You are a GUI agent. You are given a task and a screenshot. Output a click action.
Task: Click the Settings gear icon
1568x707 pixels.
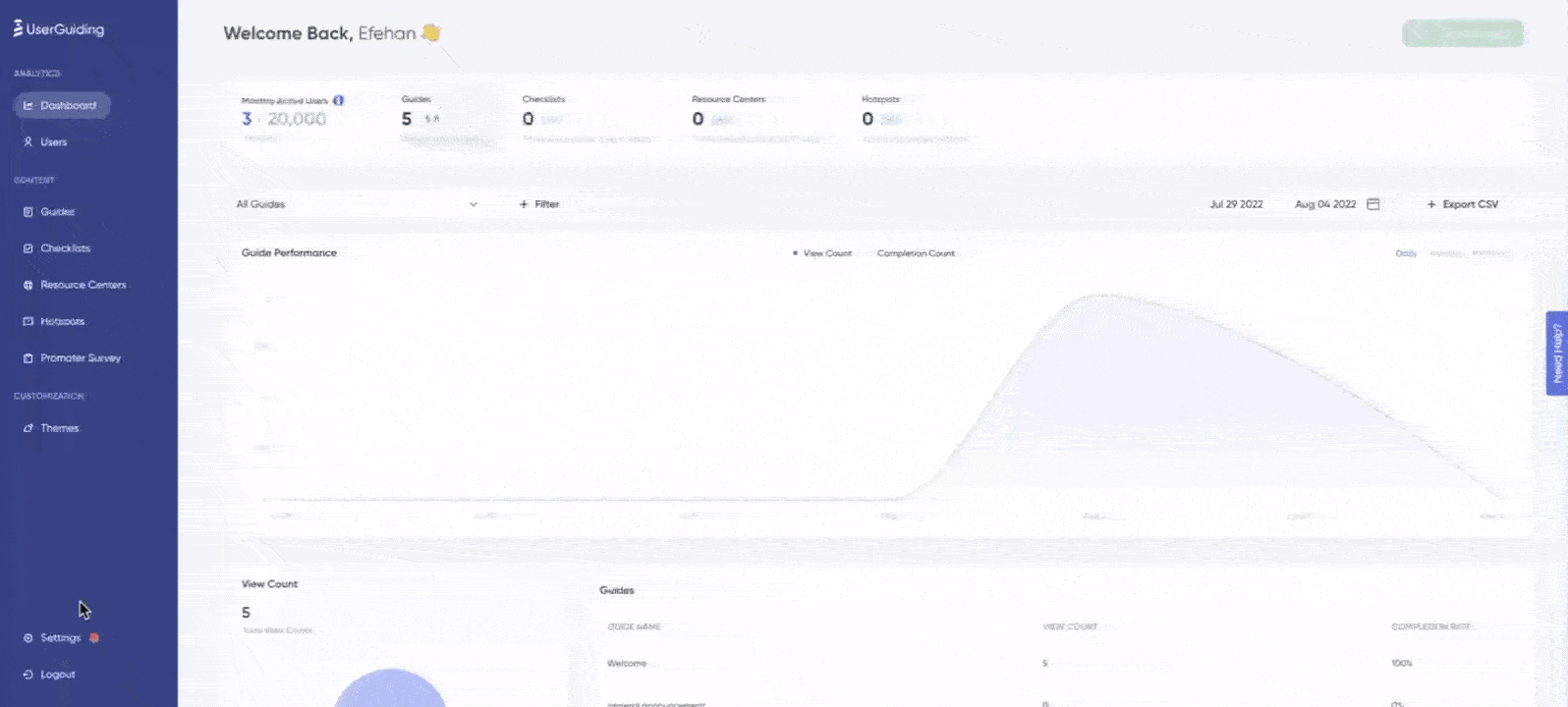(x=28, y=638)
